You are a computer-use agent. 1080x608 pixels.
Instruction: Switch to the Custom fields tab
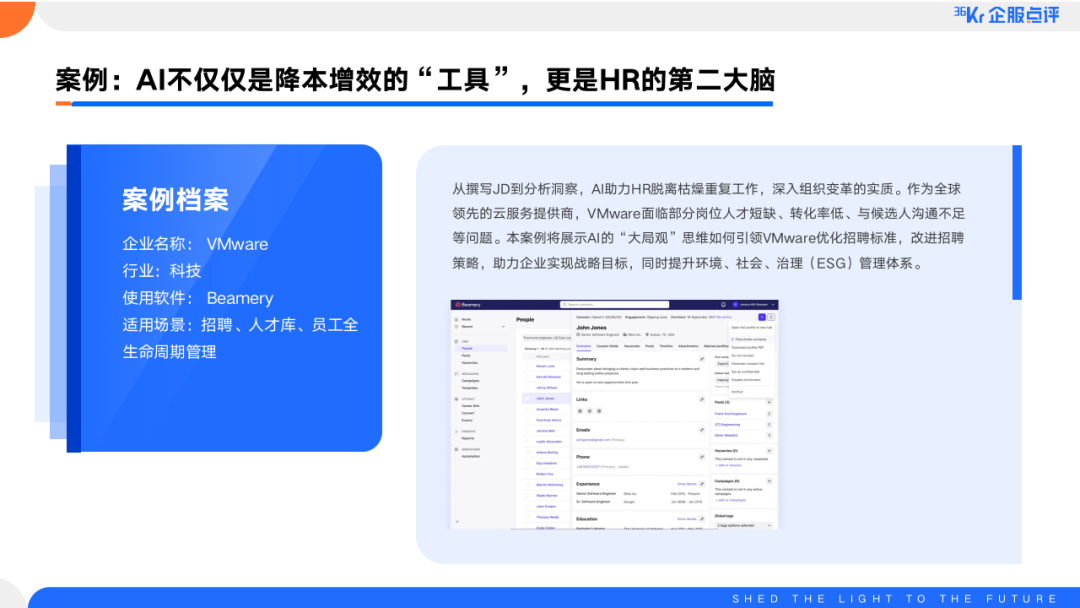[x=608, y=346]
